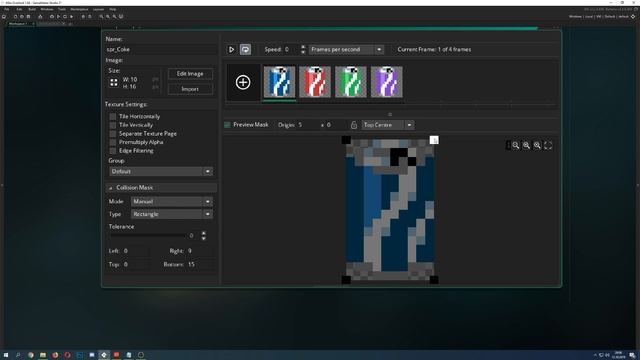Start the debugger with the bug icon
The height and width of the screenshot is (360, 640).
pyautogui.click(x=52, y=17)
